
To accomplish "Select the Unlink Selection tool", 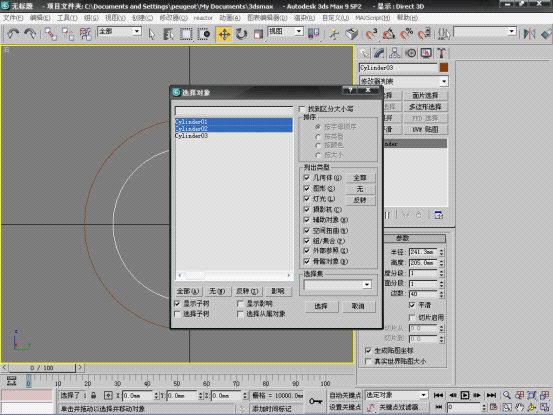I will click(x=68, y=34).
